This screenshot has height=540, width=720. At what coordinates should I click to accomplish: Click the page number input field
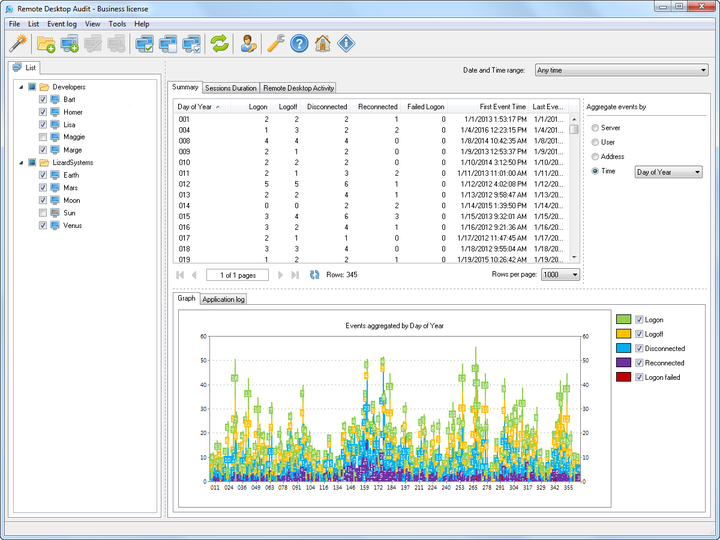click(x=237, y=275)
